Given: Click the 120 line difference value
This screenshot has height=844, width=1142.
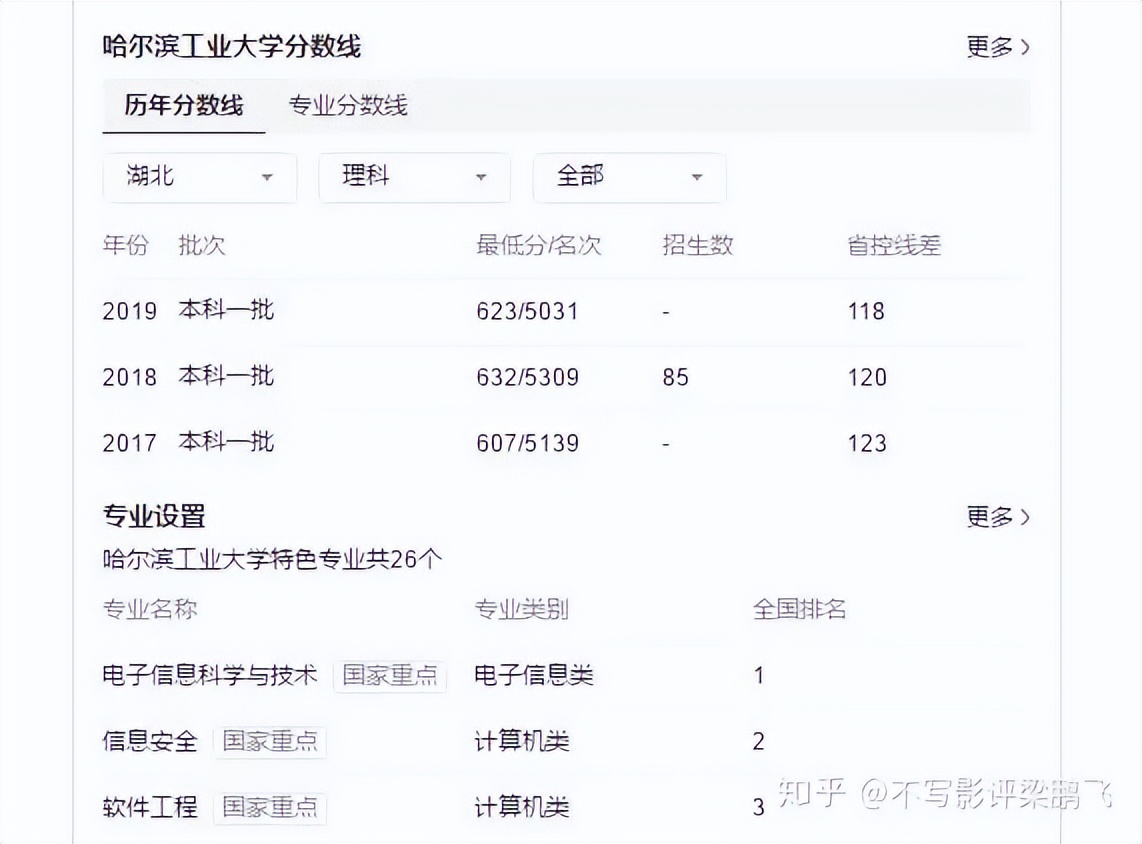Looking at the screenshot, I should [x=867, y=377].
